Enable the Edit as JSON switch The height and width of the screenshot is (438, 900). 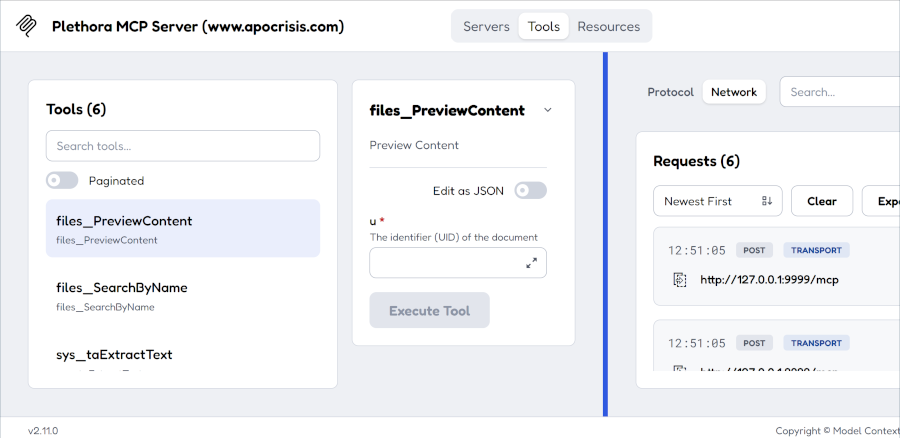coord(530,191)
